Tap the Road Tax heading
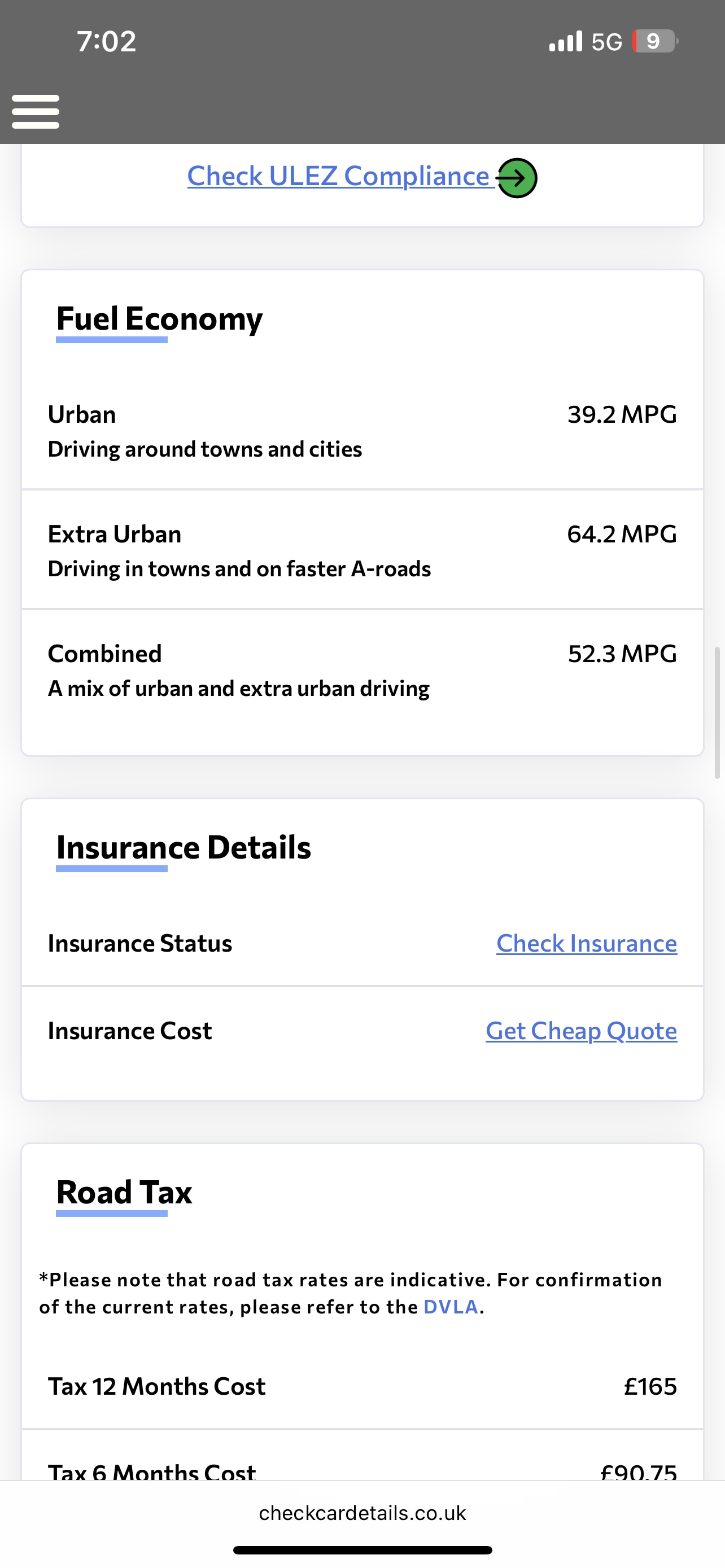Screen dimensions: 725x1568 (124, 1192)
